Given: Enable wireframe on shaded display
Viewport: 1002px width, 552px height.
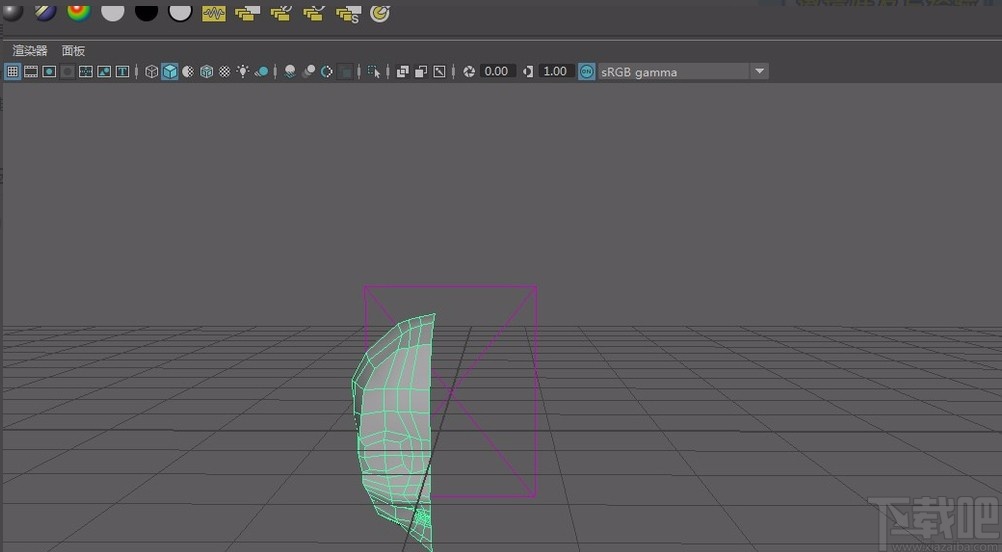Looking at the screenshot, I should 206,72.
